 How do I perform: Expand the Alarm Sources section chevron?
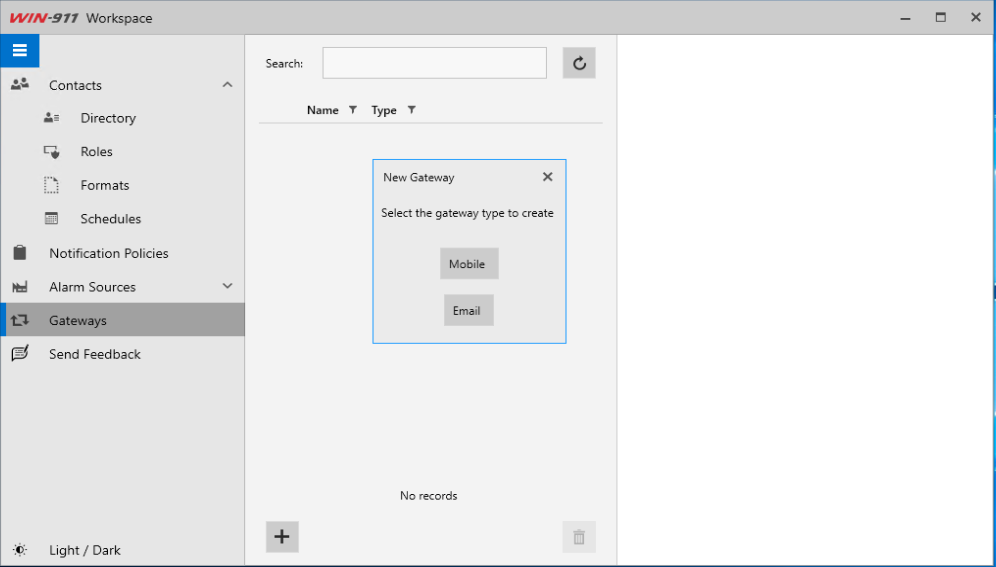pos(227,286)
